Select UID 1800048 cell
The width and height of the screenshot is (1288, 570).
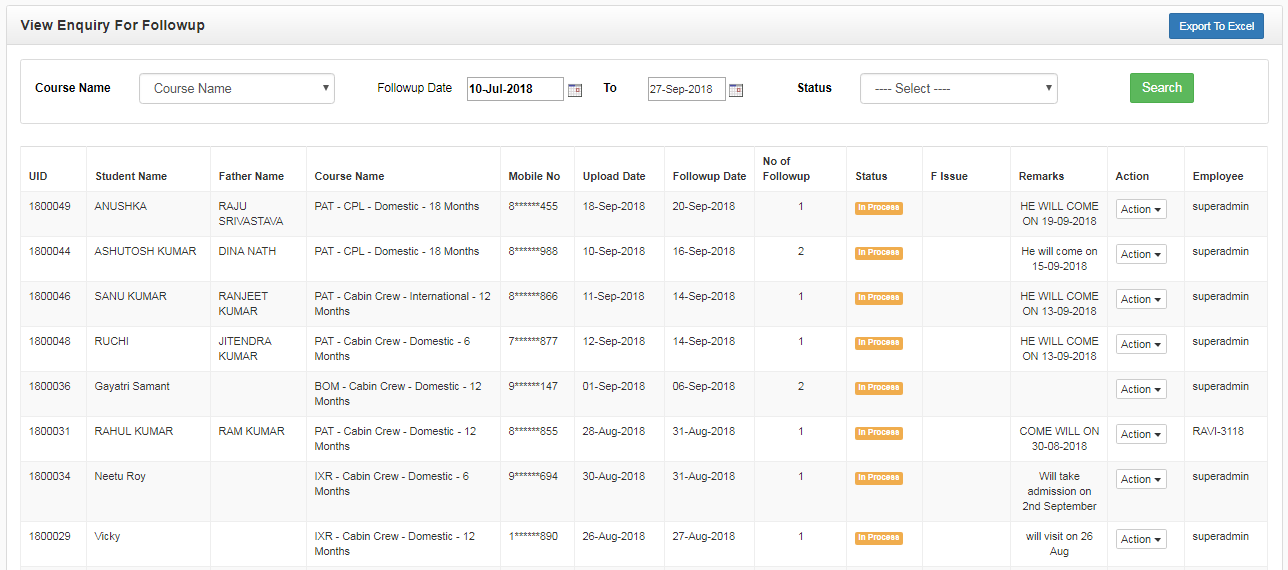[50, 341]
